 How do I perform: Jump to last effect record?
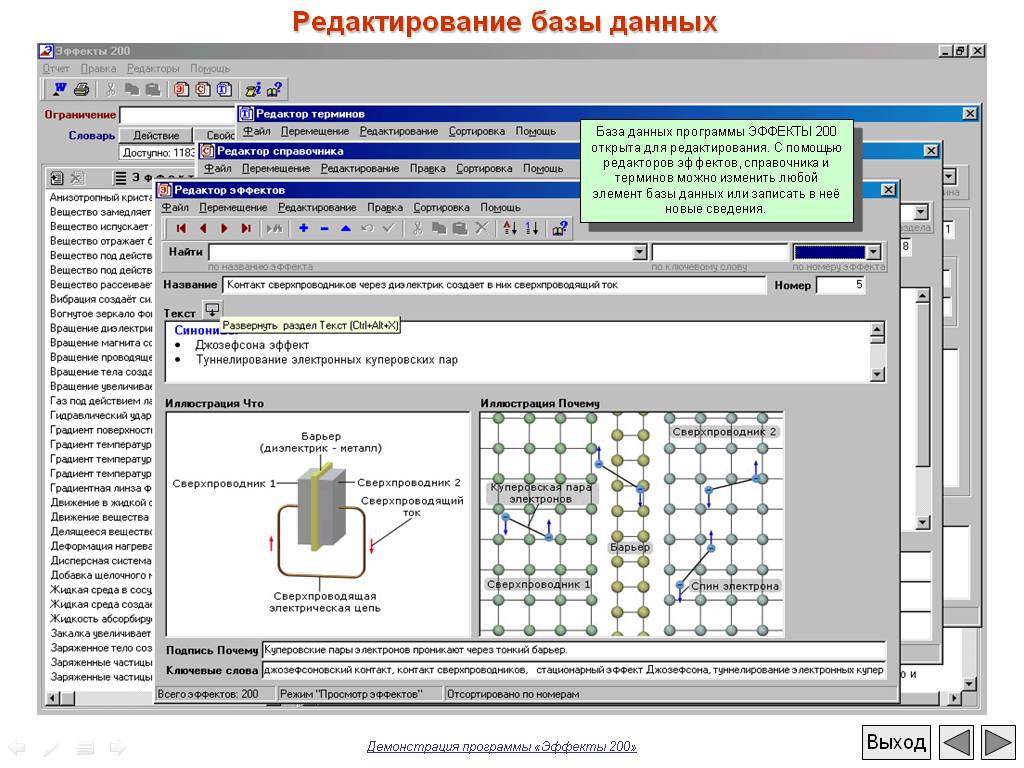click(246, 229)
